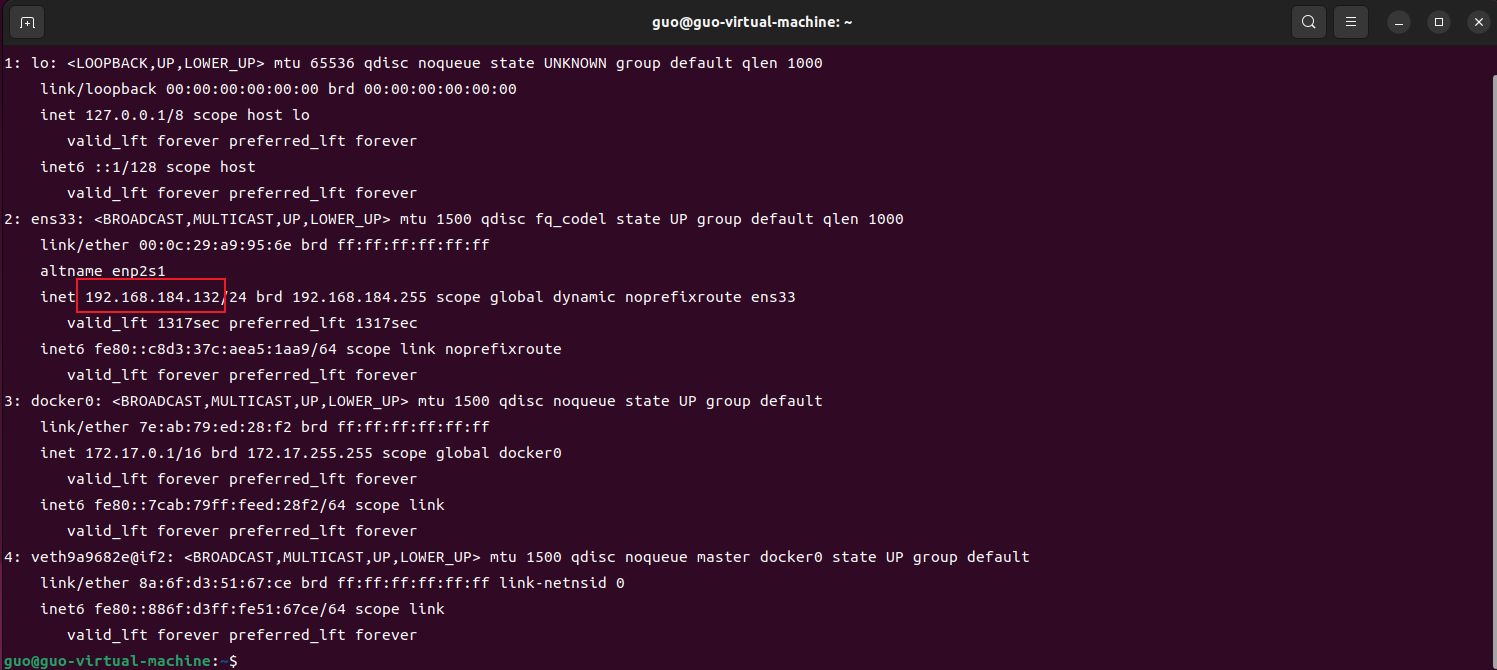Image resolution: width=1497 pixels, height=670 pixels.
Task: Open a new terminal tab
Action: tap(27, 21)
